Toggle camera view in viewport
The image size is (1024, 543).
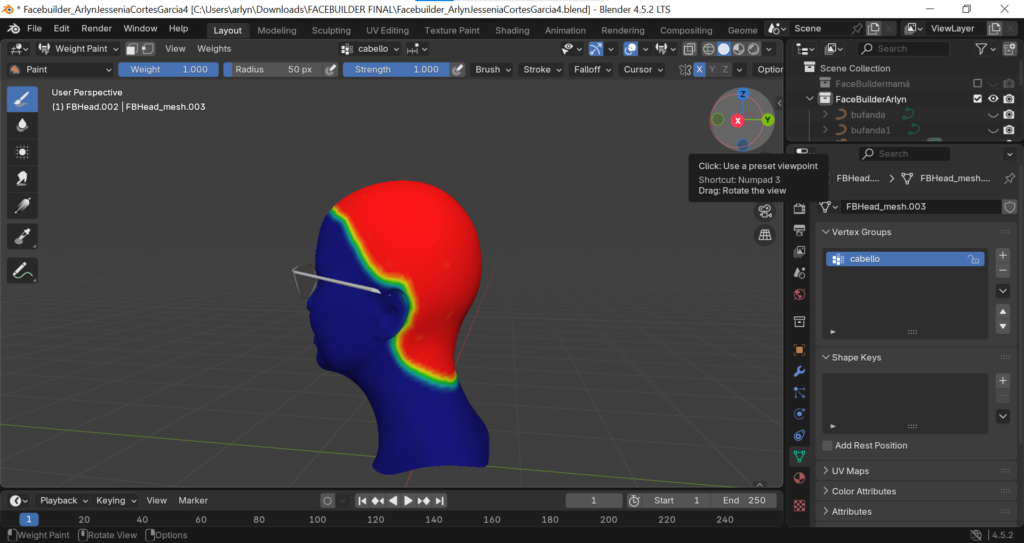pyautogui.click(x=765, y=211)
